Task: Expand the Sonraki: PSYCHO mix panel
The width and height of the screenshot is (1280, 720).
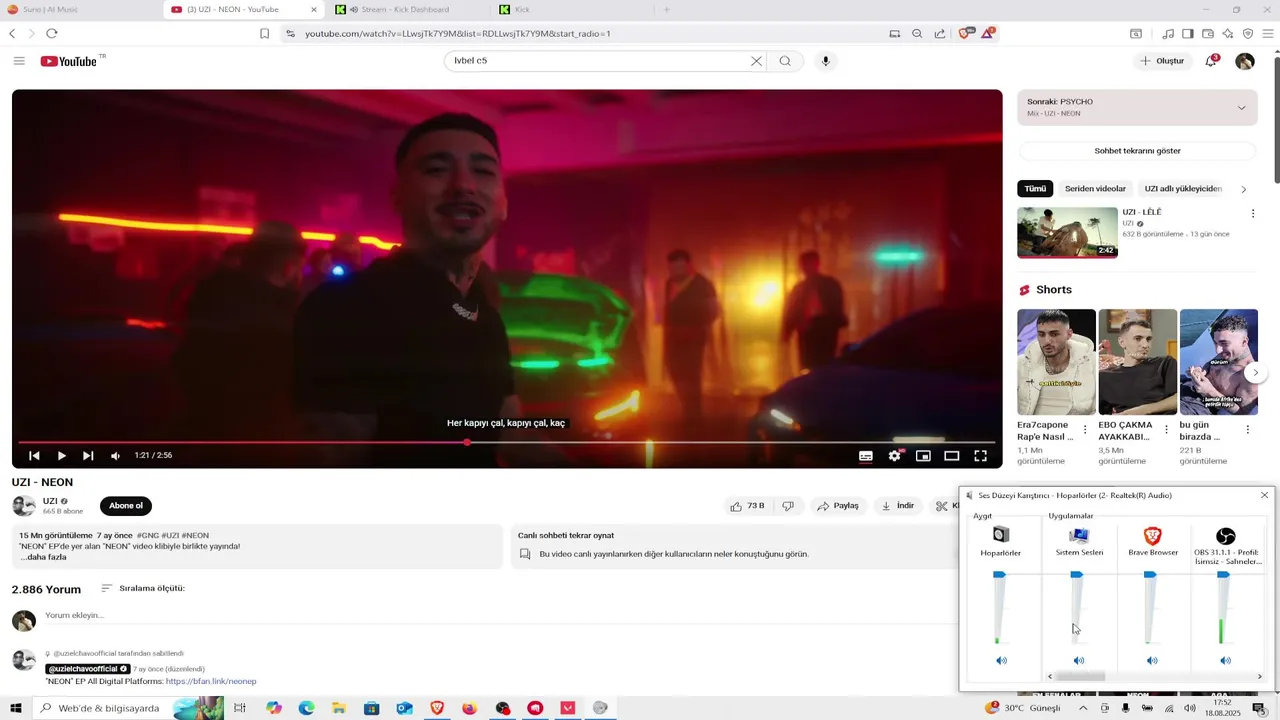Action: 1241,108
